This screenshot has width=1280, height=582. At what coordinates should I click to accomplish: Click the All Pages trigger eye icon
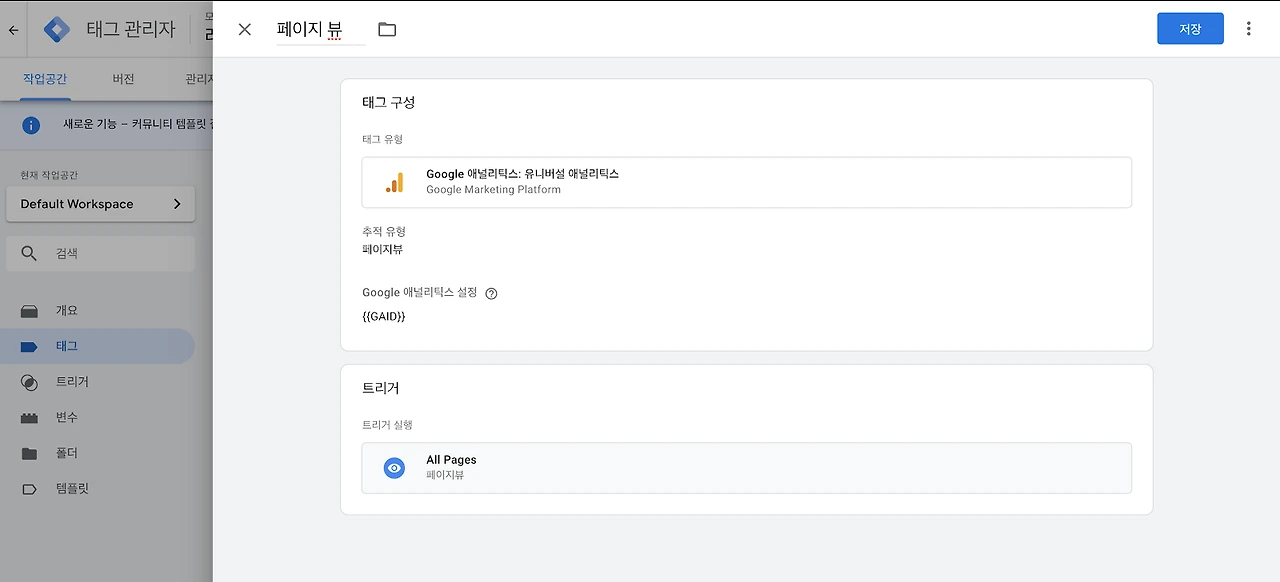click(395, 468)
